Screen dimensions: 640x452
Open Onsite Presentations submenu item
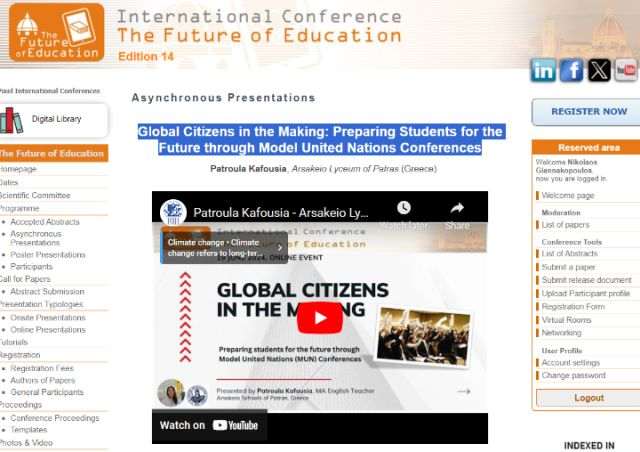[48, 318]
